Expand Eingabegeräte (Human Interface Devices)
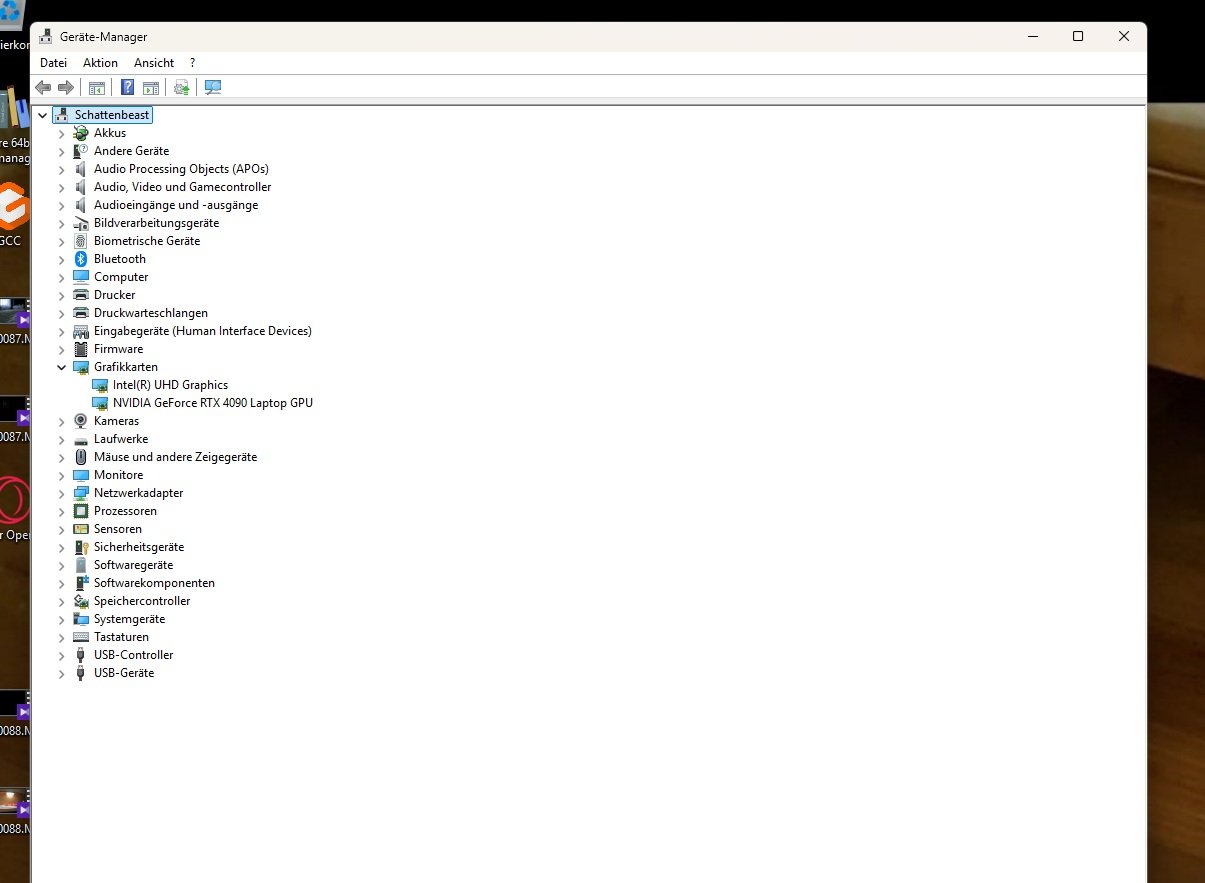The height and width of the screenshot is (883, 1205). point(61,331)
